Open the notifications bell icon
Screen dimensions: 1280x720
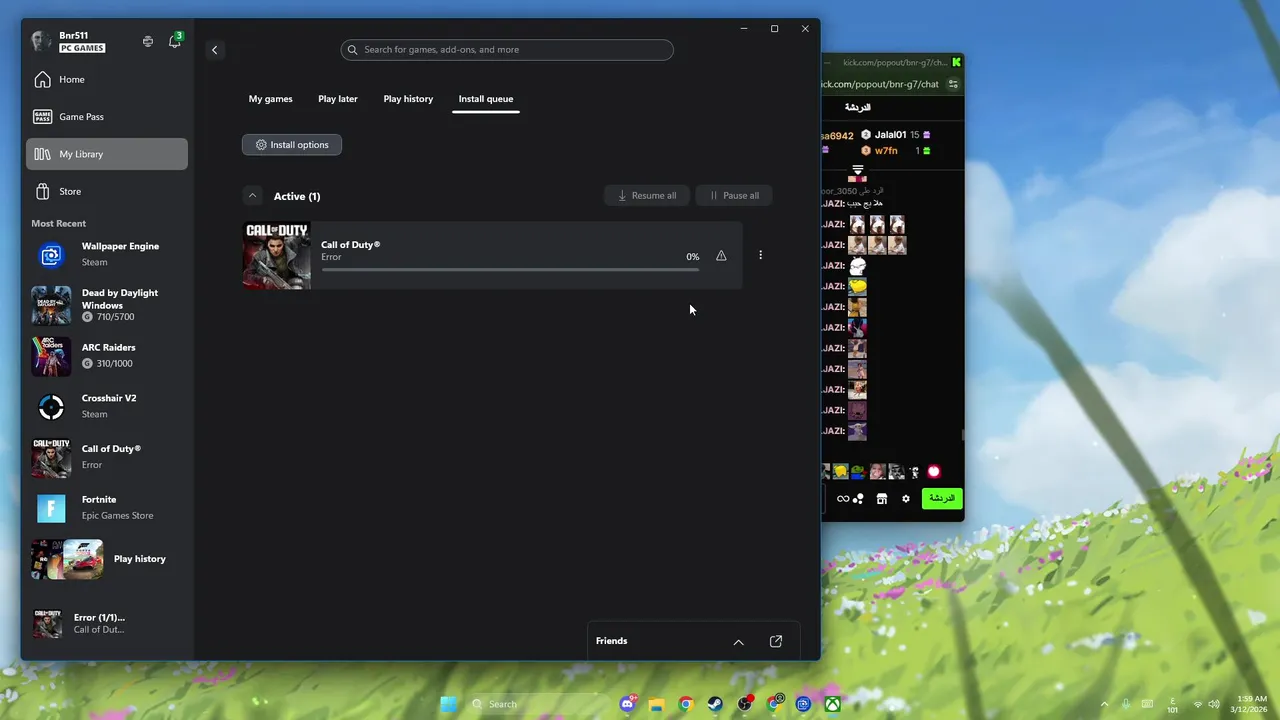tap(174, 41)
